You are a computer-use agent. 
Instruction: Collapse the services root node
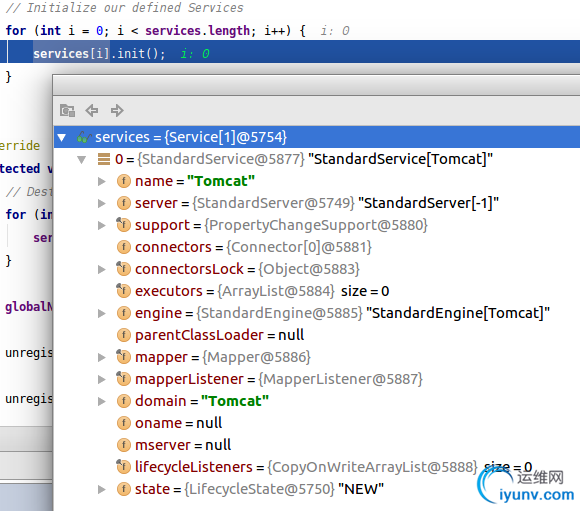coord(62,138)
